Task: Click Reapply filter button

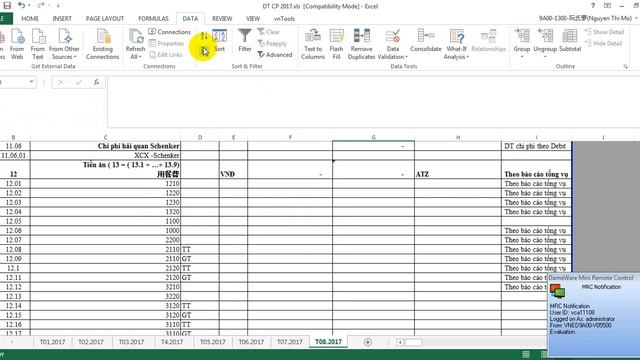Action: [x=272, y=43]
